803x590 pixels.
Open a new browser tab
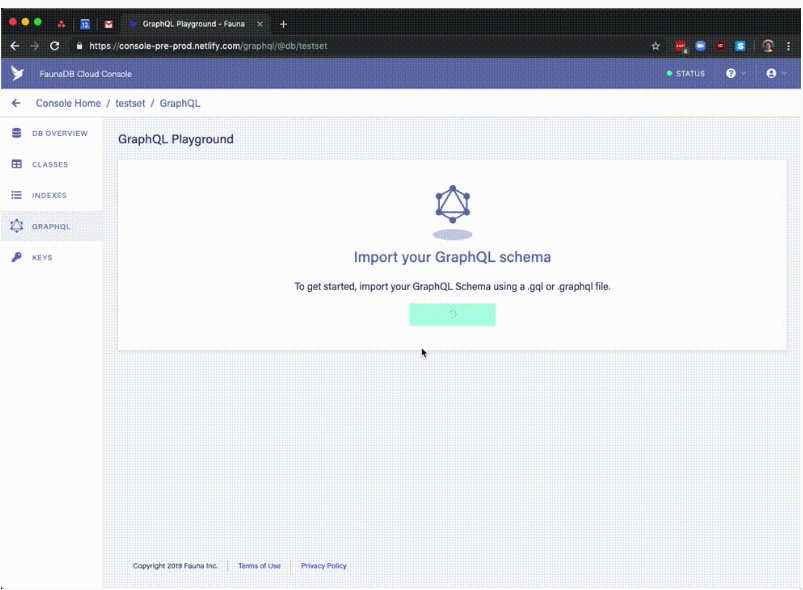[x=283, y=24]
